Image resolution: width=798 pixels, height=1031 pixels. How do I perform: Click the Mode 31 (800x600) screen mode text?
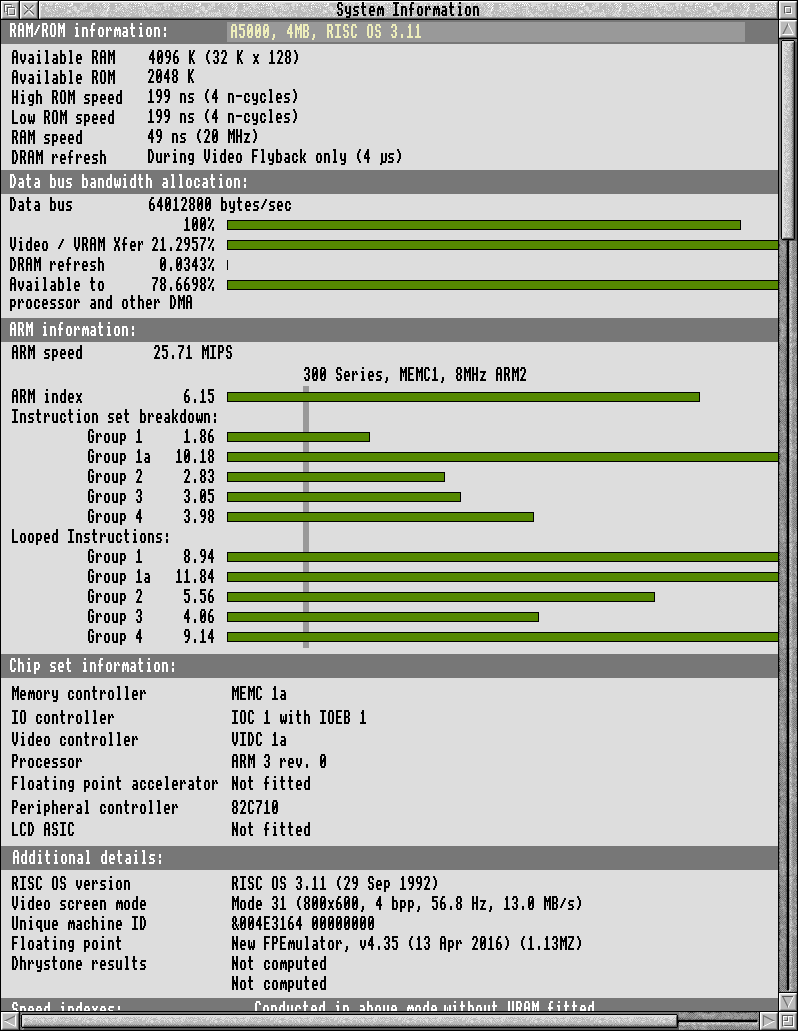[x=407, y=903]
